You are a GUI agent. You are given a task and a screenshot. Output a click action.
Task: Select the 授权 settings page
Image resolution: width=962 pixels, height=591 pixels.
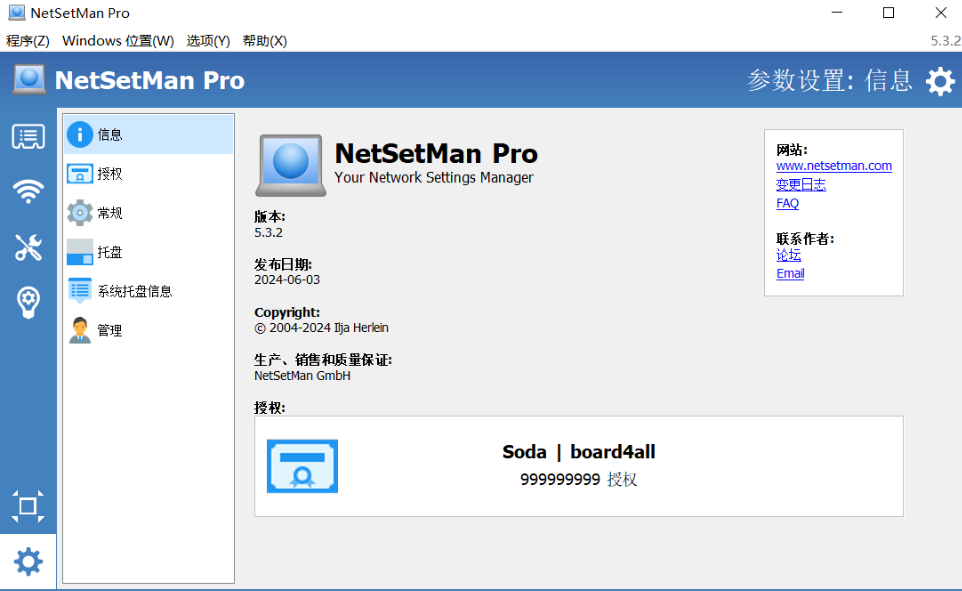pyautogui.click(x=148, y=174)
